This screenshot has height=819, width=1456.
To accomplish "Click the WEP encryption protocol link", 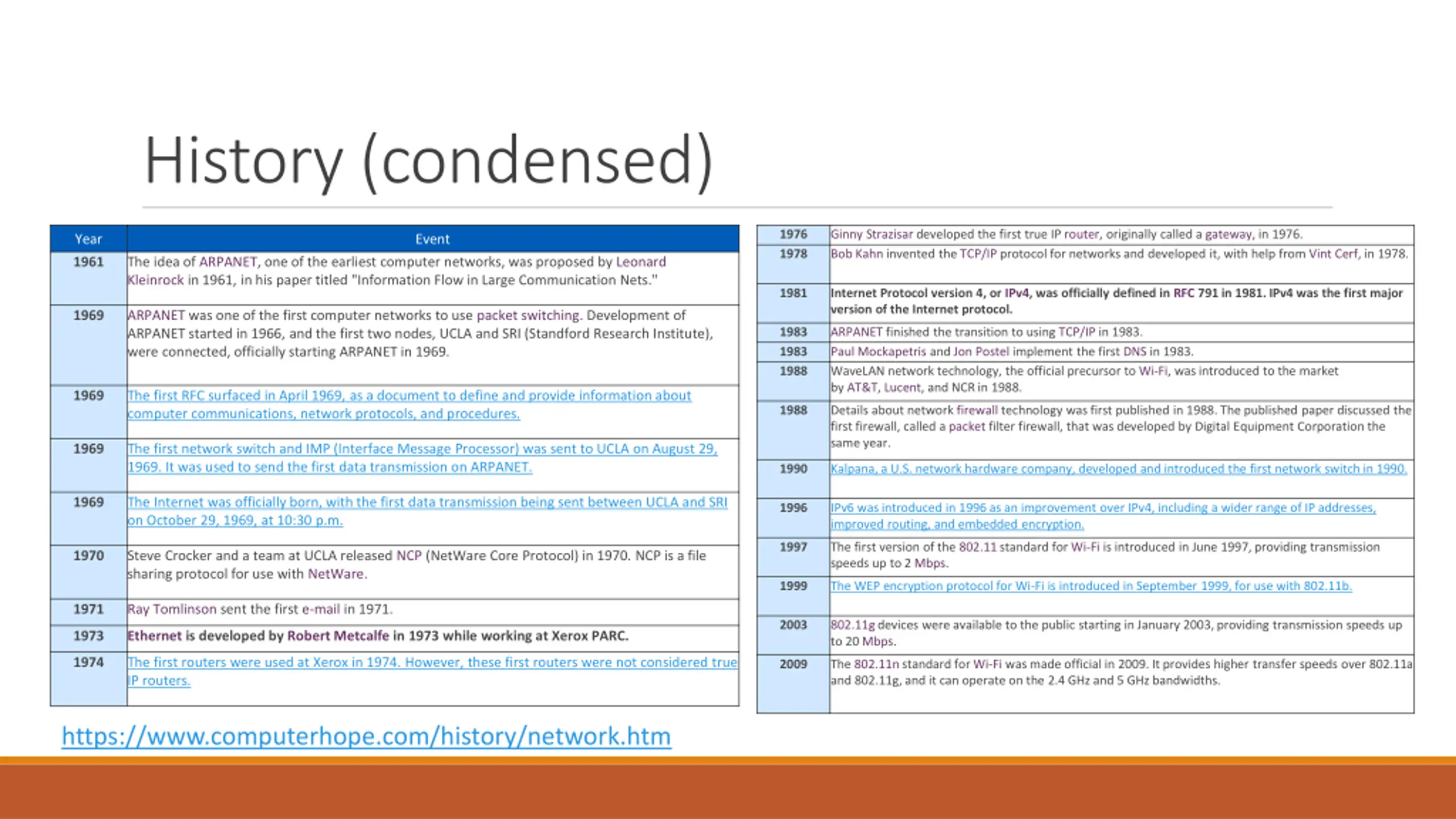I will 1090,586.
